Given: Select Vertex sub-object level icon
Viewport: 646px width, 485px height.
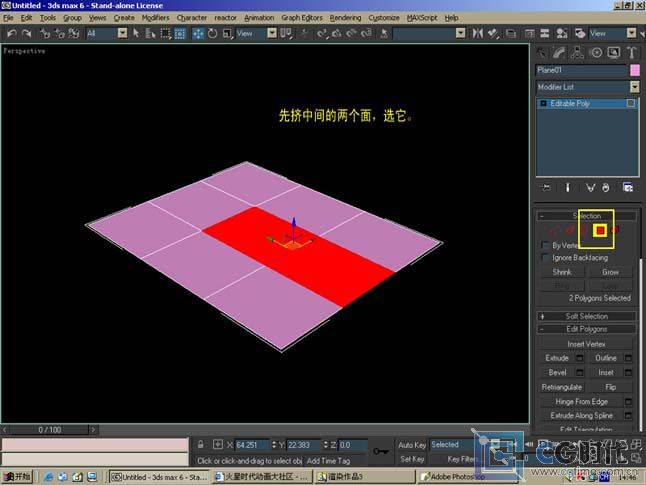Looking at the screenshot, I should (x=555, y=230).
